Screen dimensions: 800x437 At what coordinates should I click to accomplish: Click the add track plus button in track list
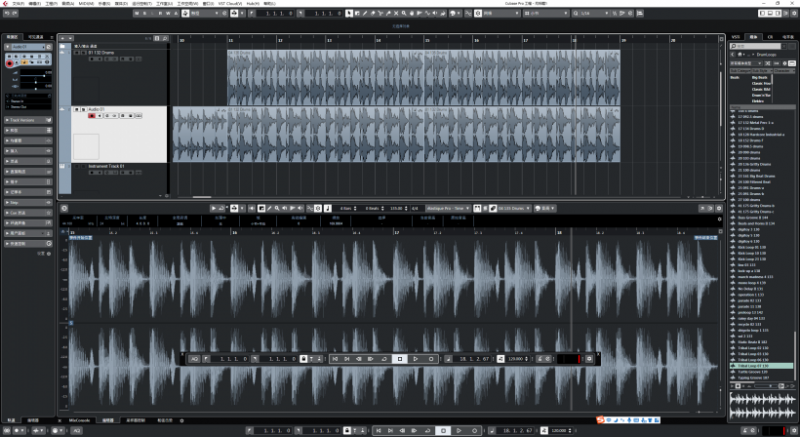pos(63,38)
